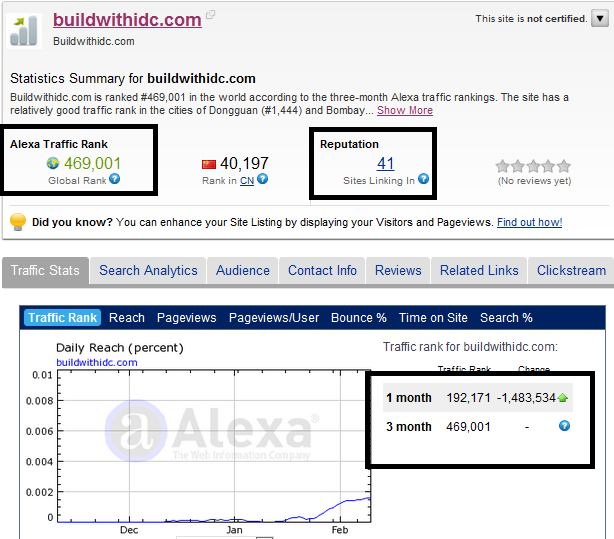The width and height of the screenshot is (614, 539).
Task: Show the Time on Site chart
Action: tap(433, 318)
